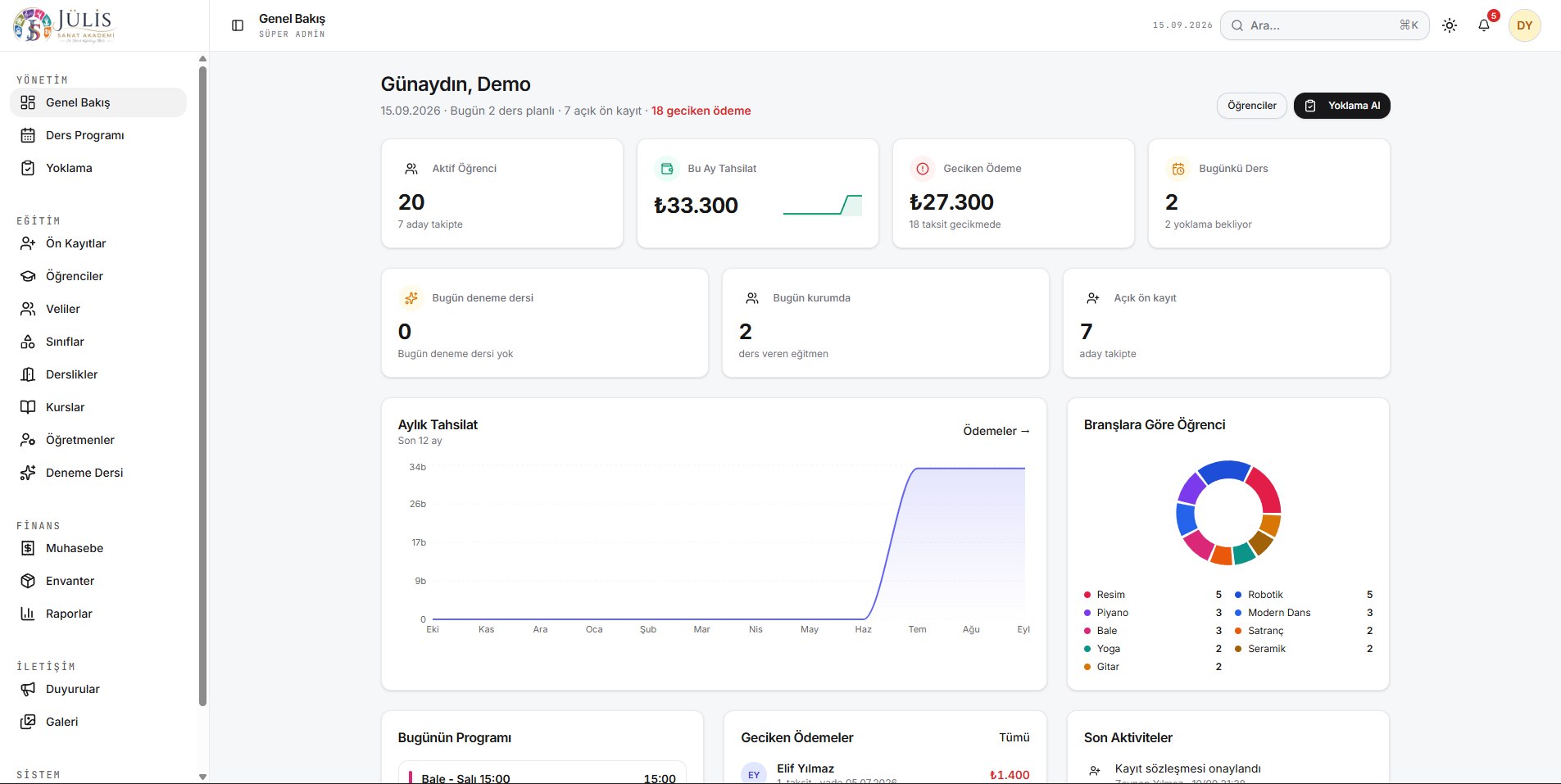Open the Bu Ay Tahsilat card
Viewport: 1561px width, 784px height.
(758, 193)
